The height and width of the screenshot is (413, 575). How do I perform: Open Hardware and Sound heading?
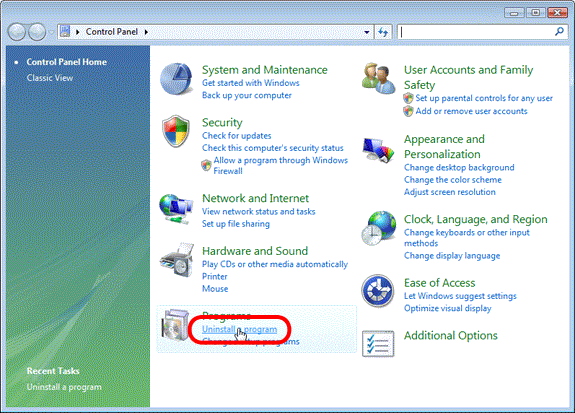coord(255,251)
